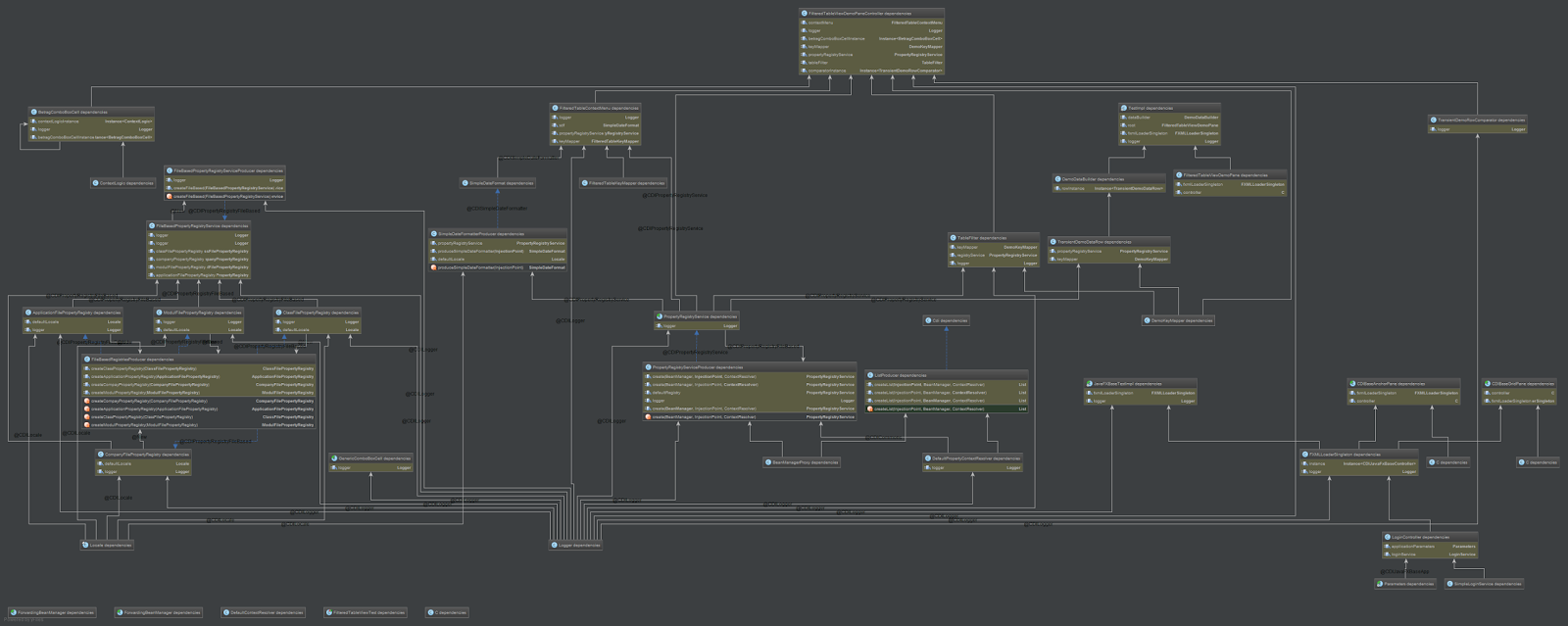Select the DefaultContextResolver dependencies node
The height and width of the screenshot is (626, 1568).
[263, 612]
